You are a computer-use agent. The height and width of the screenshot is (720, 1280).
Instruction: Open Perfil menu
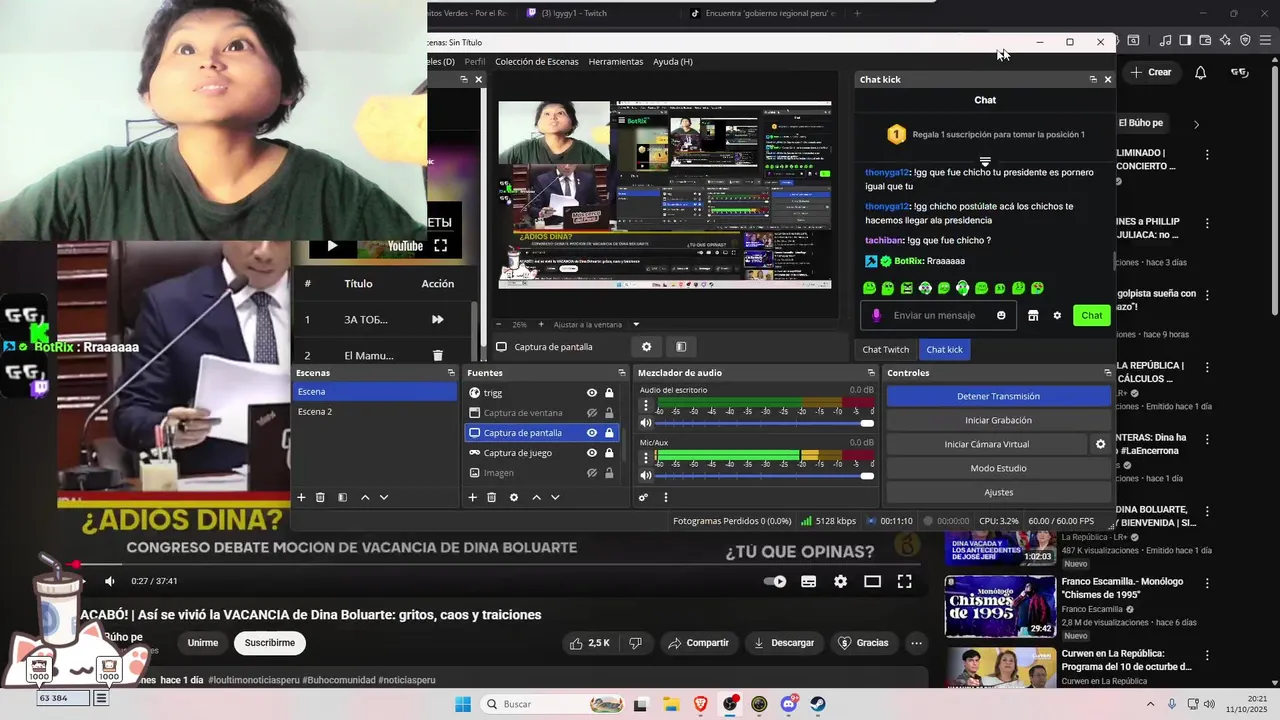pyautogui.click(x=475, y=61)
